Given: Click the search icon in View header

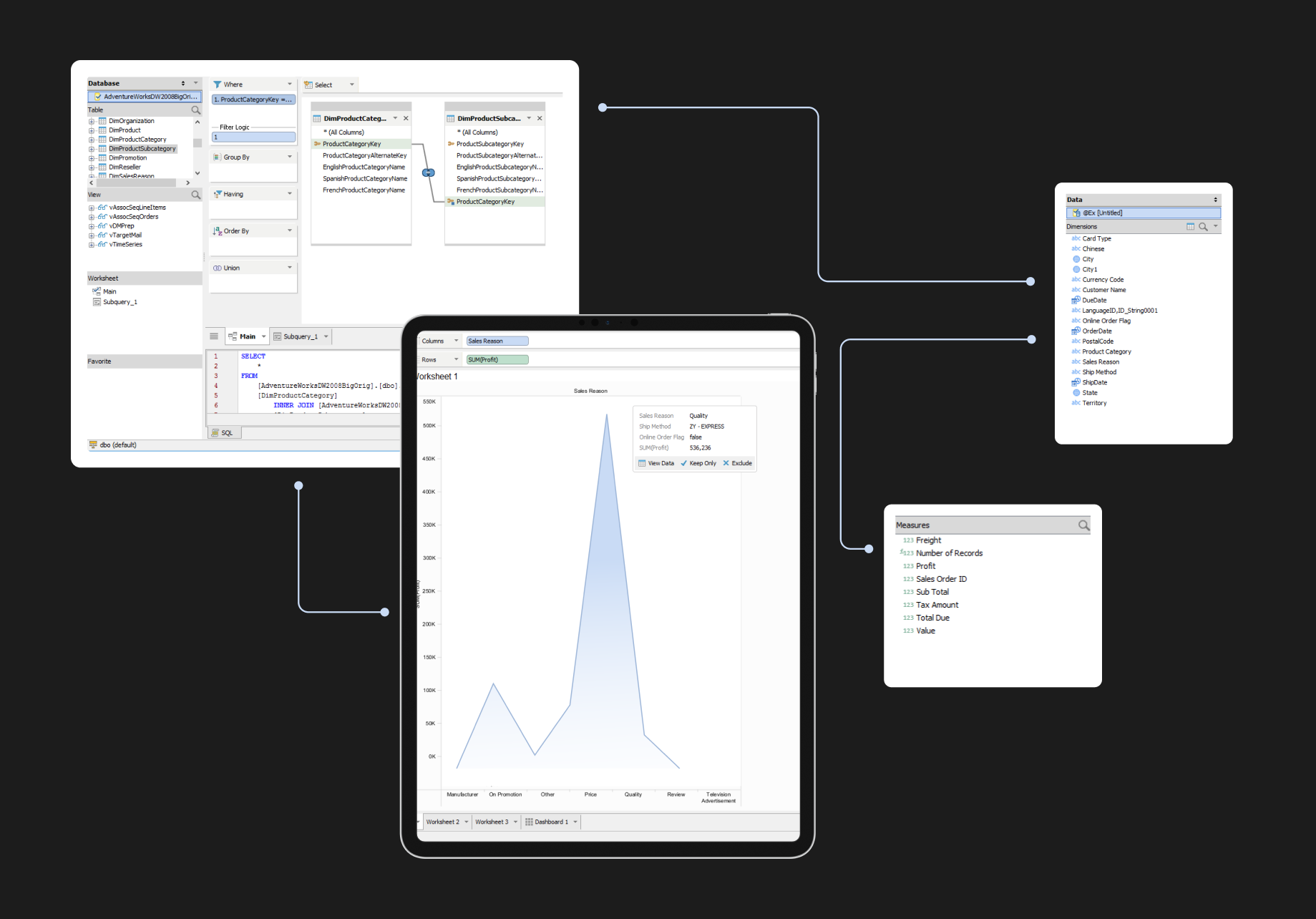Looking at the screenshot, I should point(195,195).
